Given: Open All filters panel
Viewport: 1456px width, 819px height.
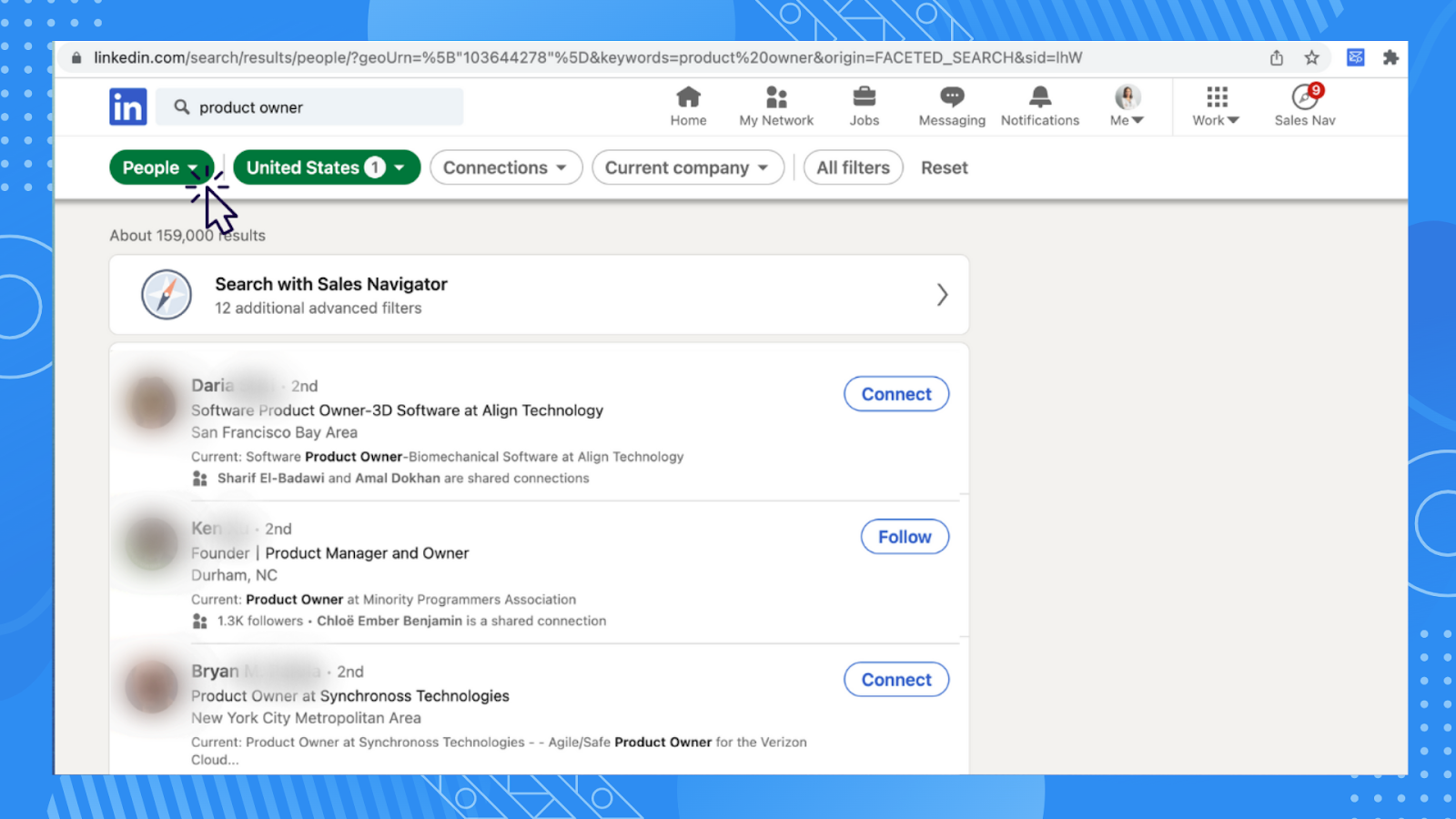Looking at the screenshot, I should tap(853, 167).
